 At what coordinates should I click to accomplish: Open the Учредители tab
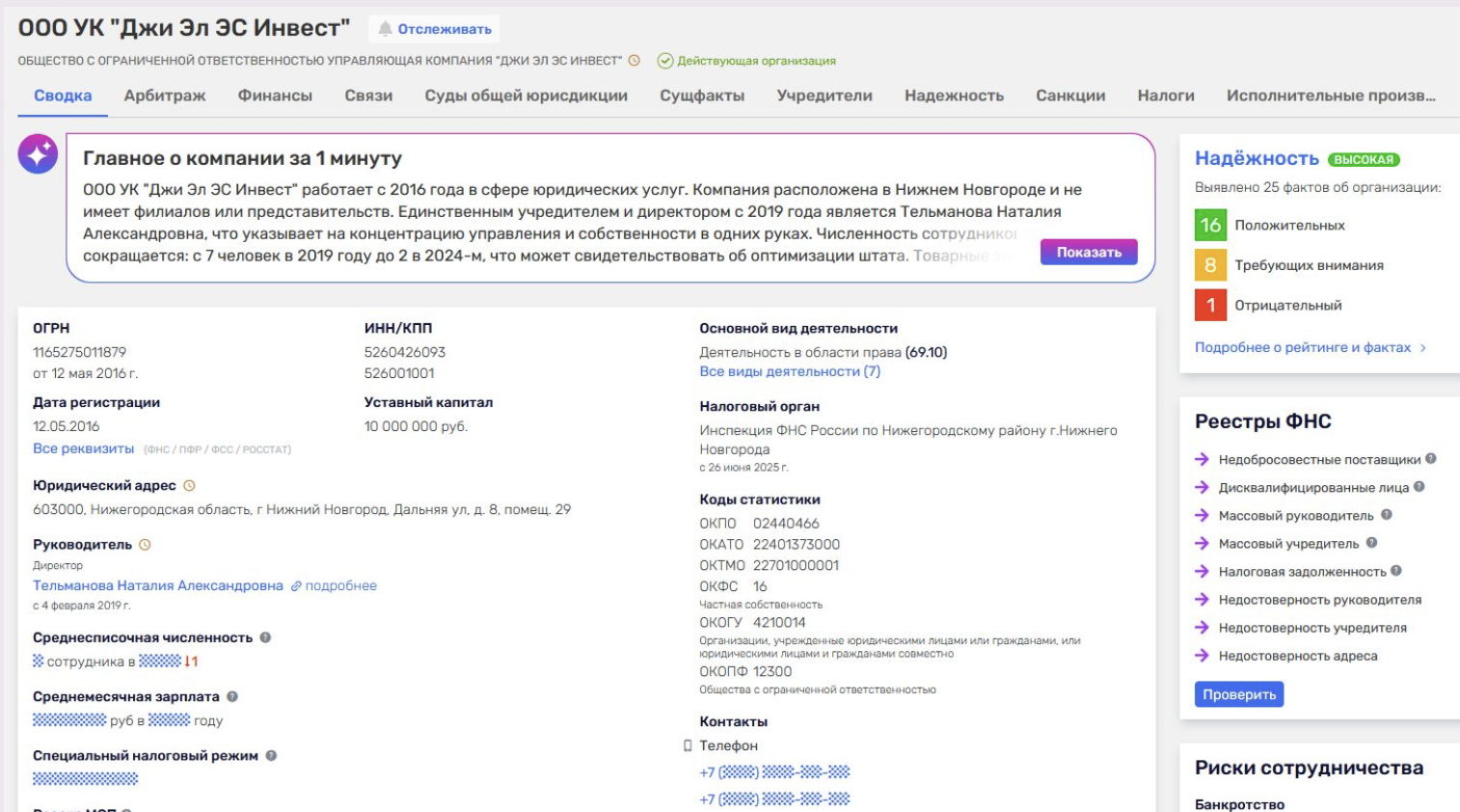click(x=825, y=95)
